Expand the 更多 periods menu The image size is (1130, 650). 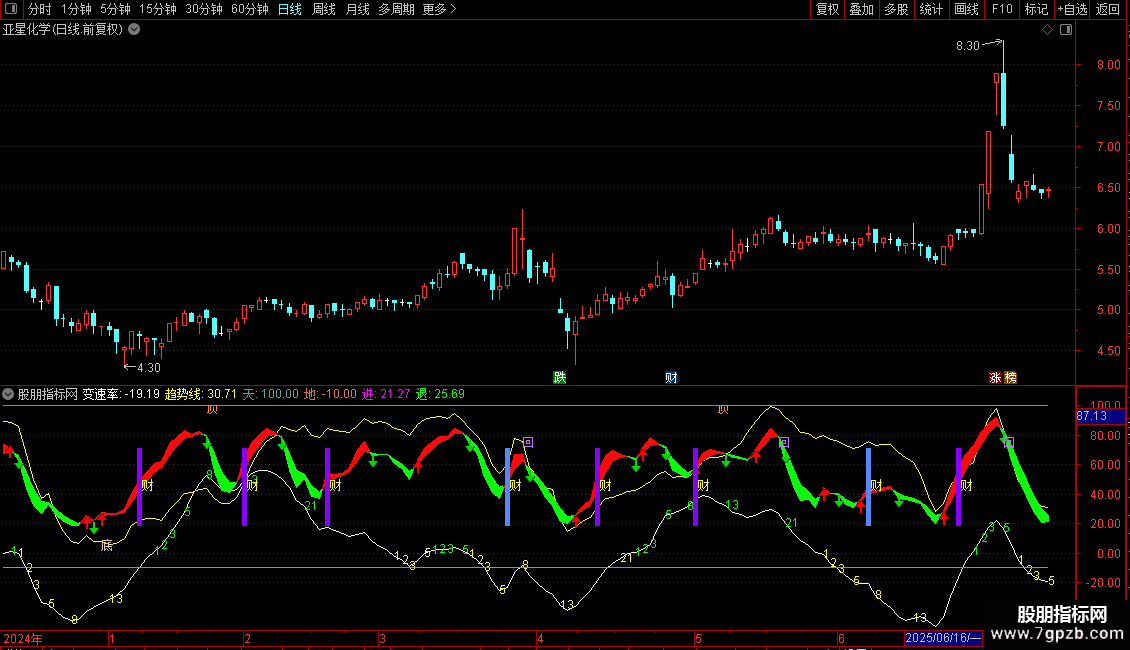[439, 9]
